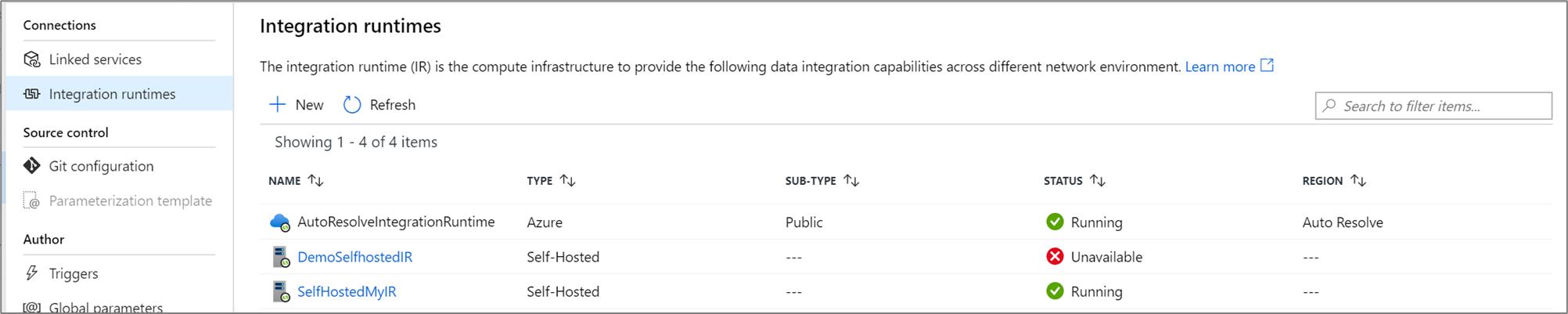Open the DemoSelfhostedIR link
The height and width of the screenshot is (314, 1568).
click(354, 257)
